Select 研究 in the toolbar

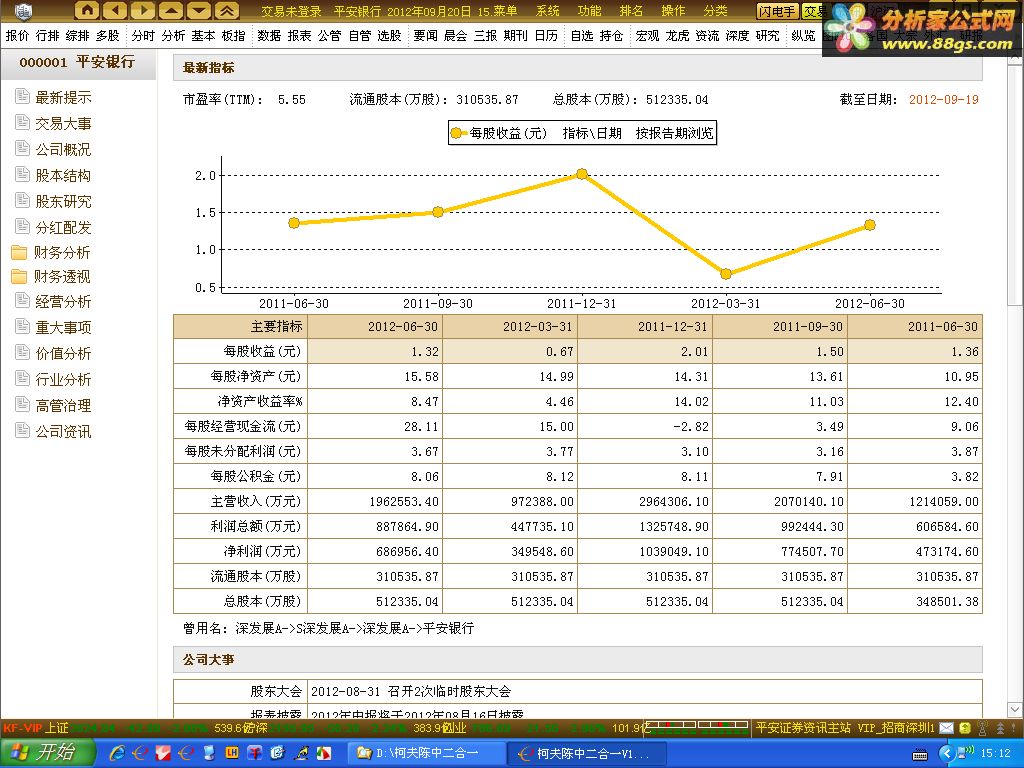(767, 36)
